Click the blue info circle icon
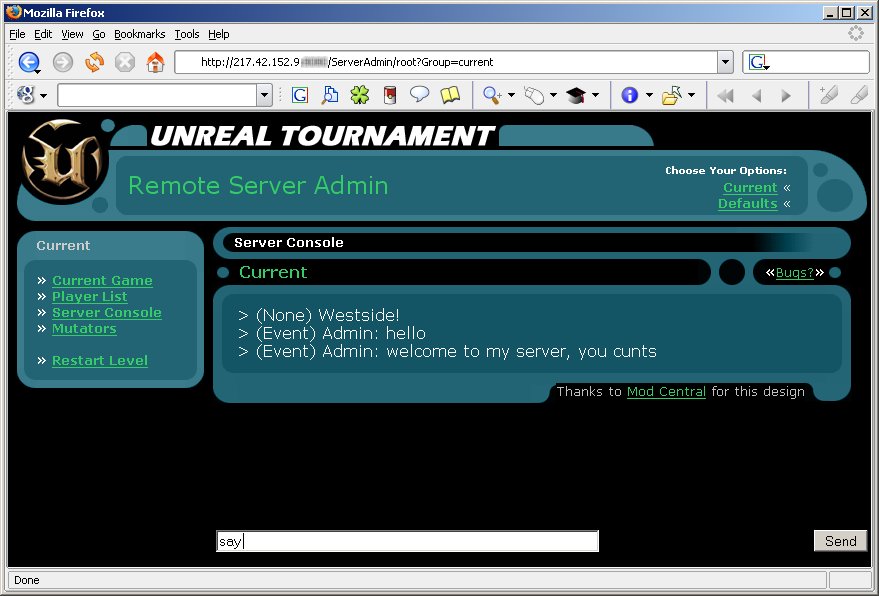Screen dimensions: 879x596 pyautogui.click(x=630, y=95)
